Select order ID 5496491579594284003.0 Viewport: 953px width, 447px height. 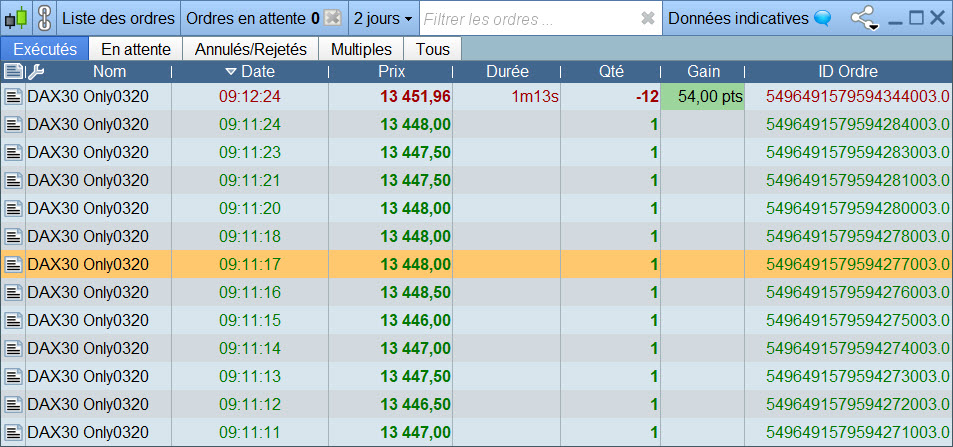tap(858, 125)
